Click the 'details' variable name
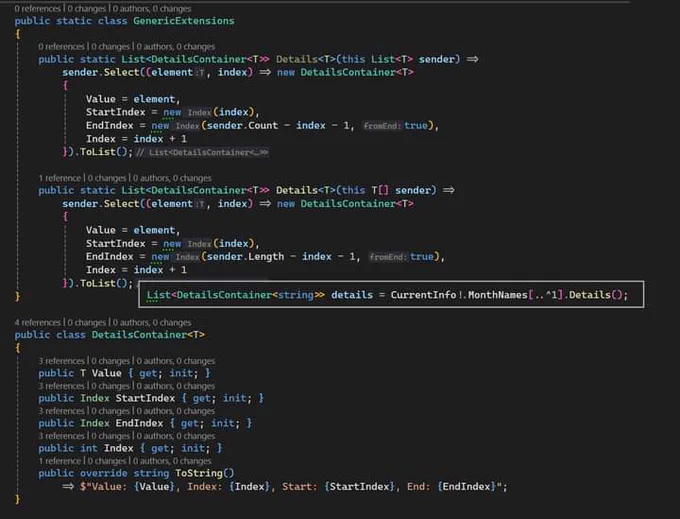This screenshot has width=680, height=519. [352, 295]
